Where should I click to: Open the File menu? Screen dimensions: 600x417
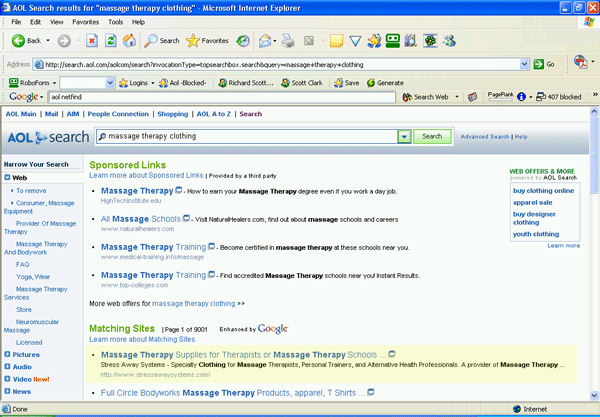[x=16, y=22]
